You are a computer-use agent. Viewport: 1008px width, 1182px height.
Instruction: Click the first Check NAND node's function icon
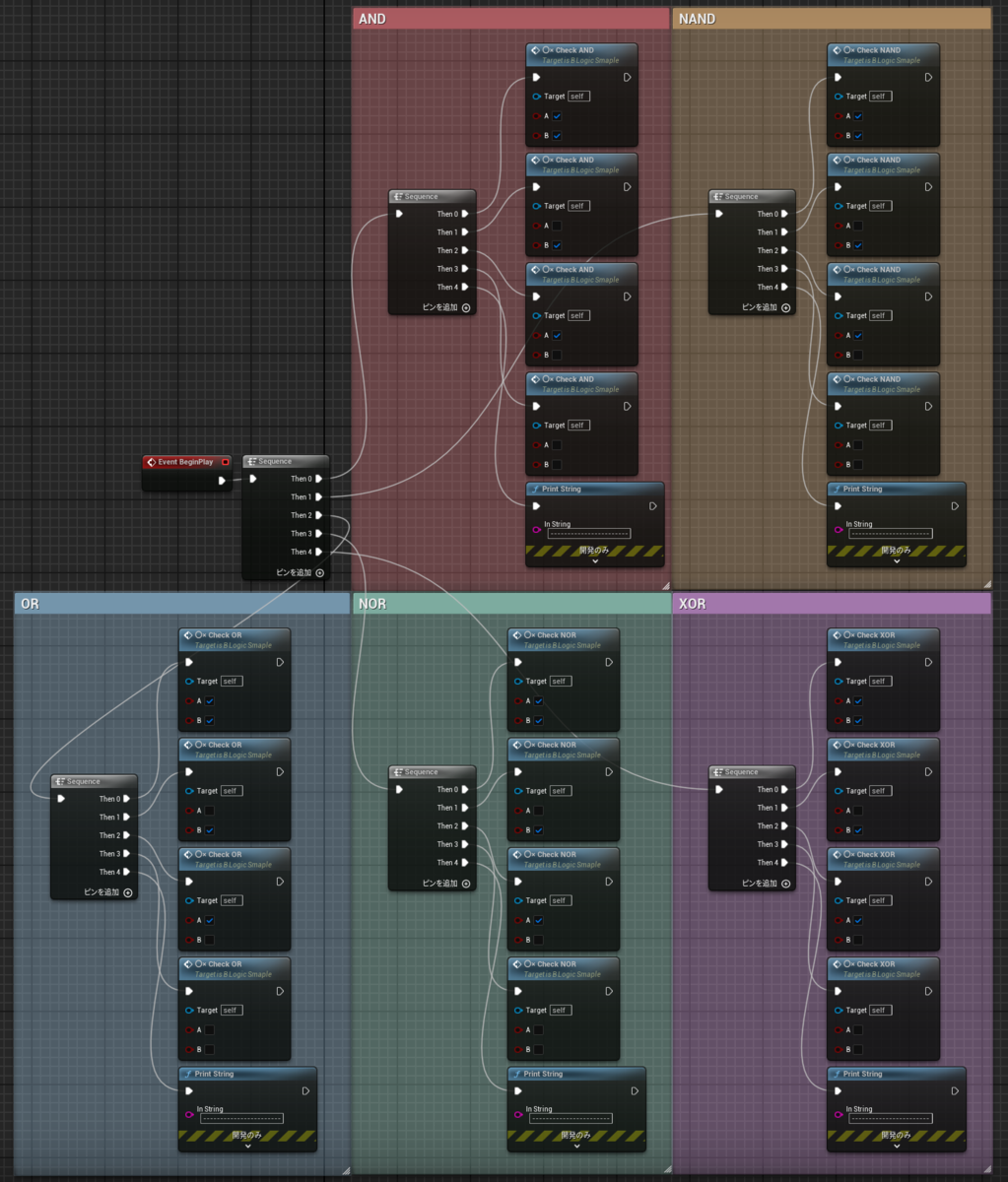(835, 50)
